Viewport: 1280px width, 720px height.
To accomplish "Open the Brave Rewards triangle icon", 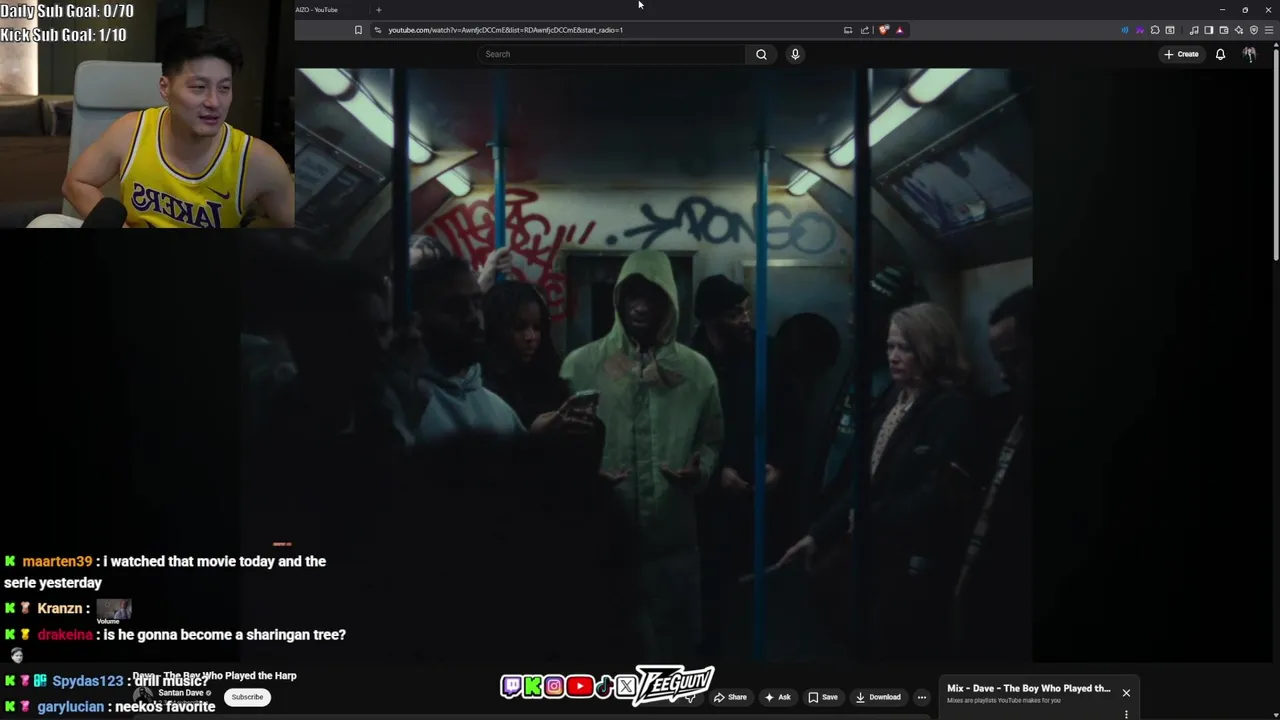I will click(x=900, y=30).
